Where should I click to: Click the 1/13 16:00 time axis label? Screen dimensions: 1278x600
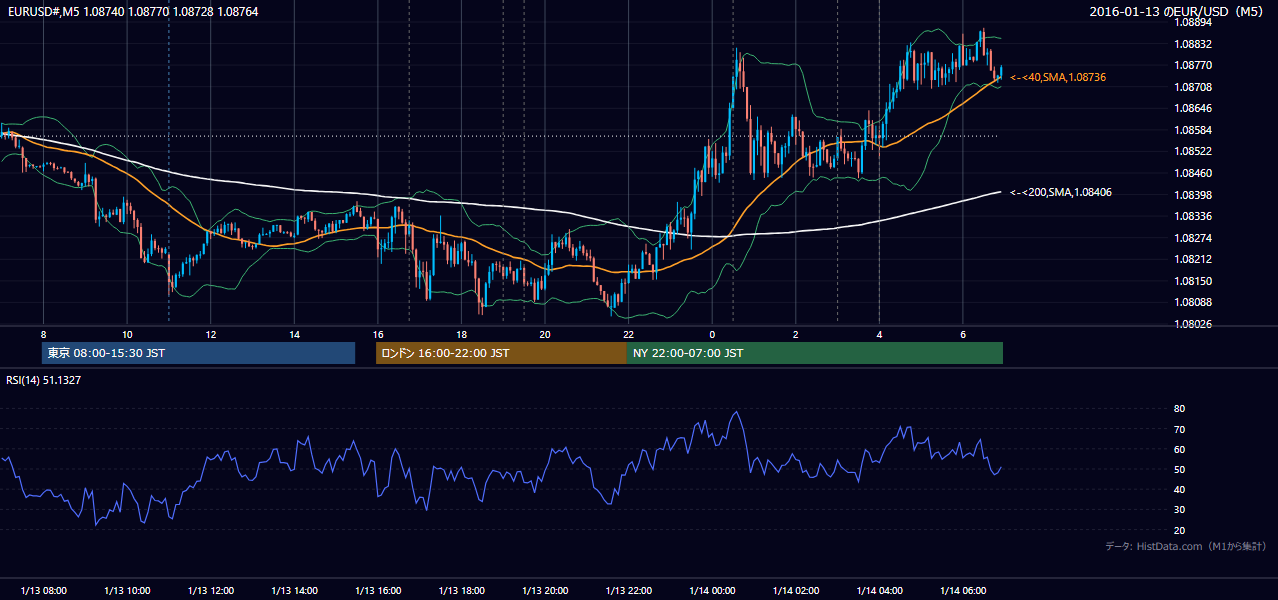378,591
